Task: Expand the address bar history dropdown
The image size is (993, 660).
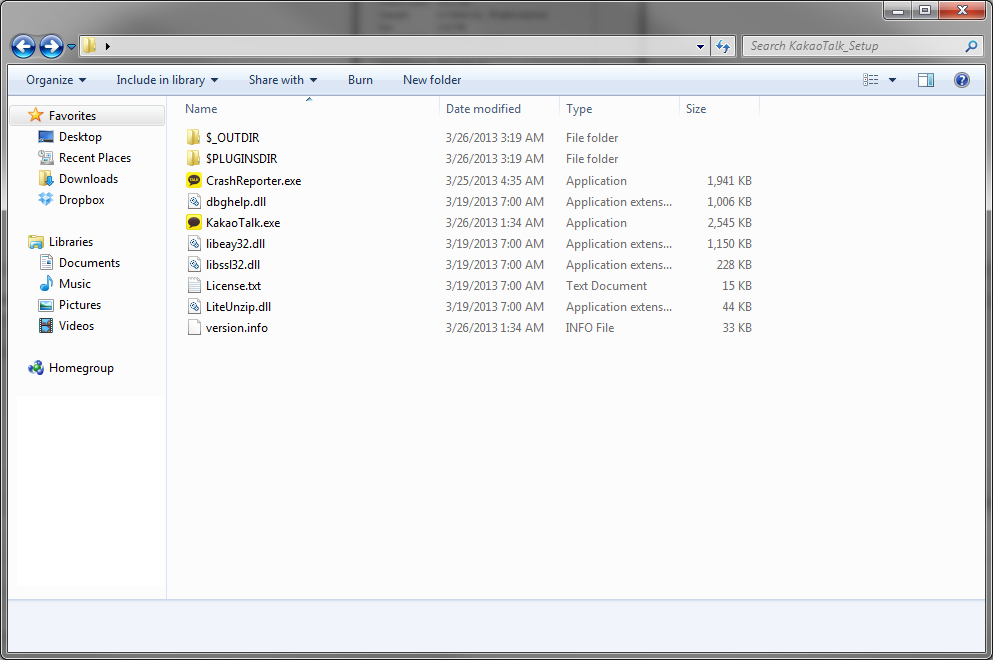Action: (x=700, y=46)
